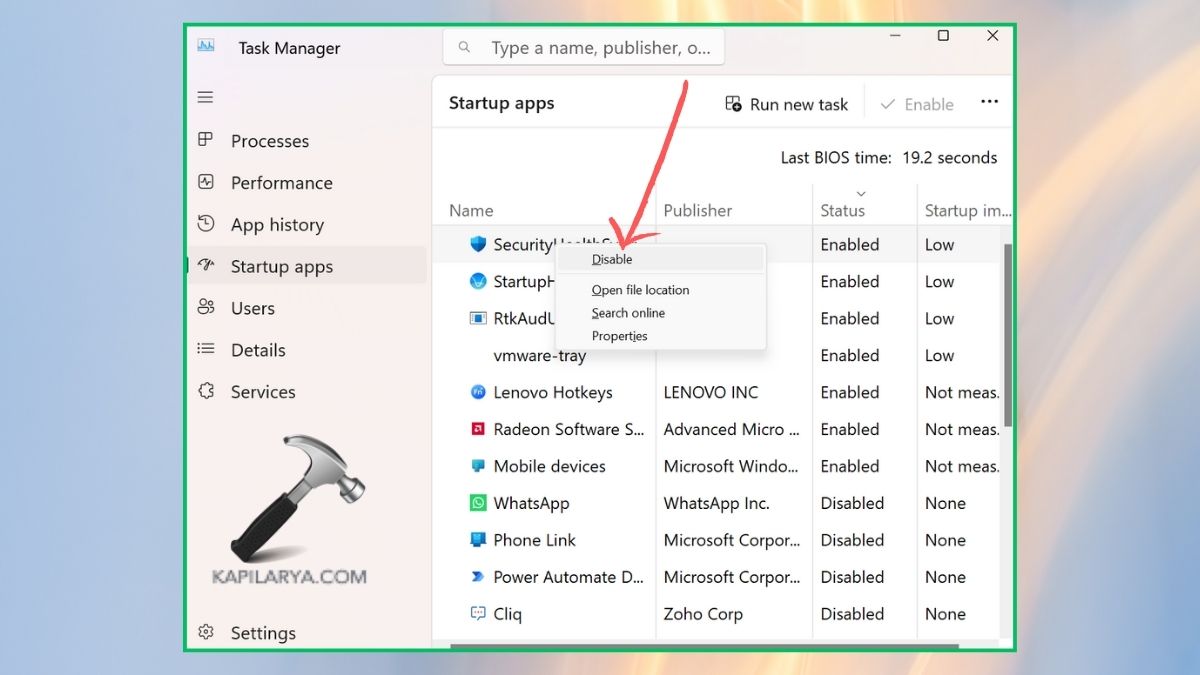Screen dimensions: 1200x675
Task: Click the Users people icon
Action: click(206, 307)
